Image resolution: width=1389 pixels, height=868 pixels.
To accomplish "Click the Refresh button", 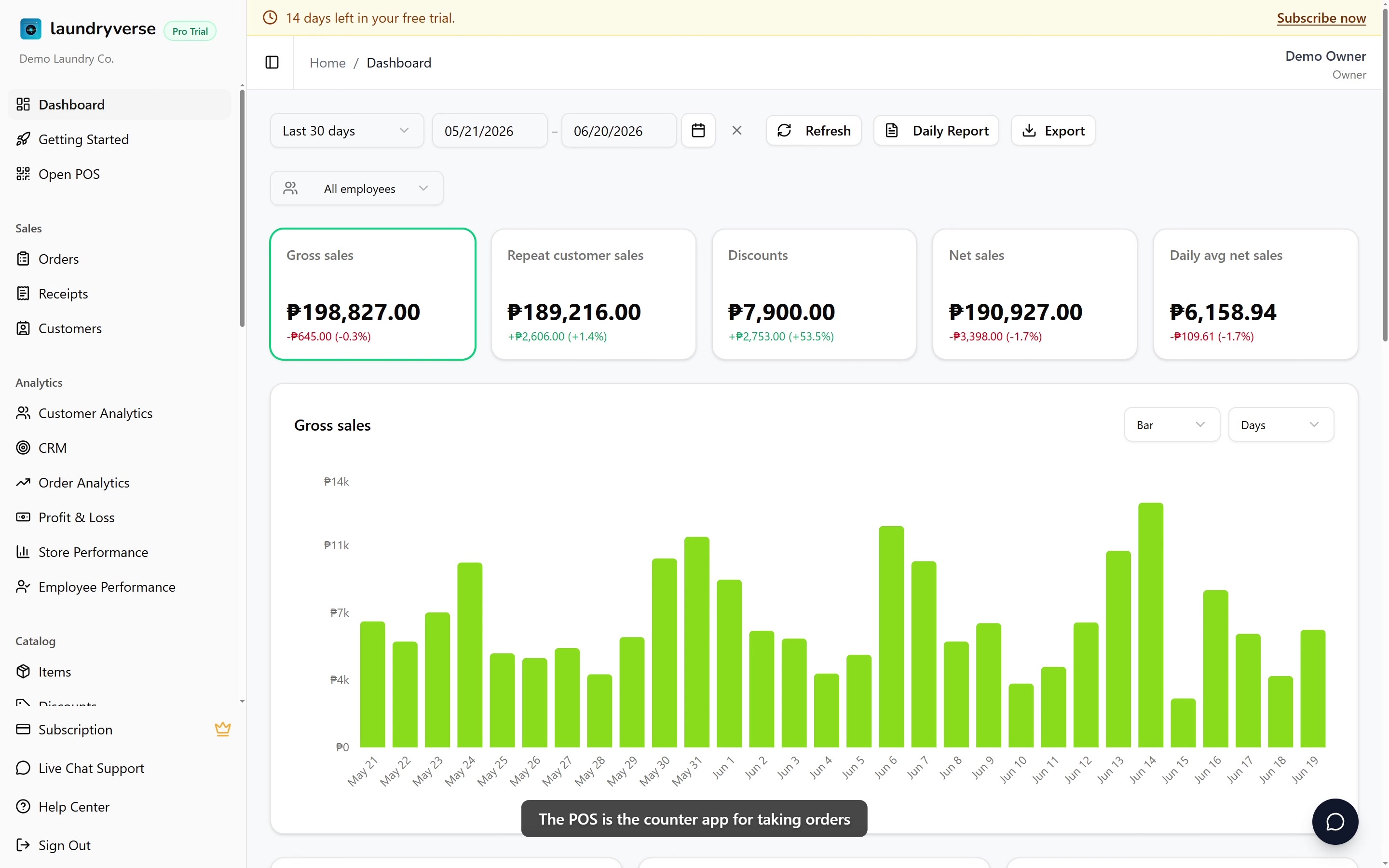I will tap(813, 130).
